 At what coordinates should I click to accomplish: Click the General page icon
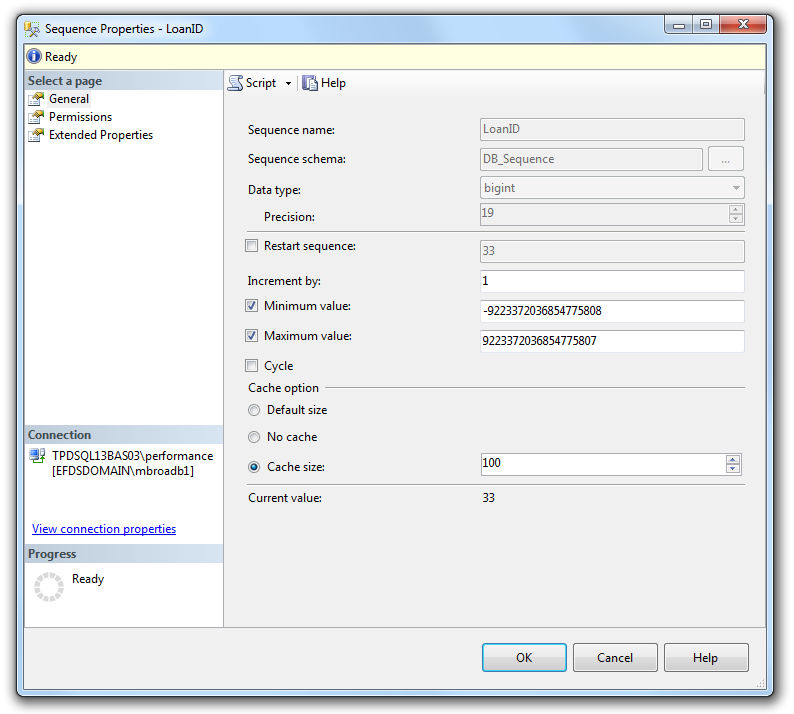[x=36, y=99]
